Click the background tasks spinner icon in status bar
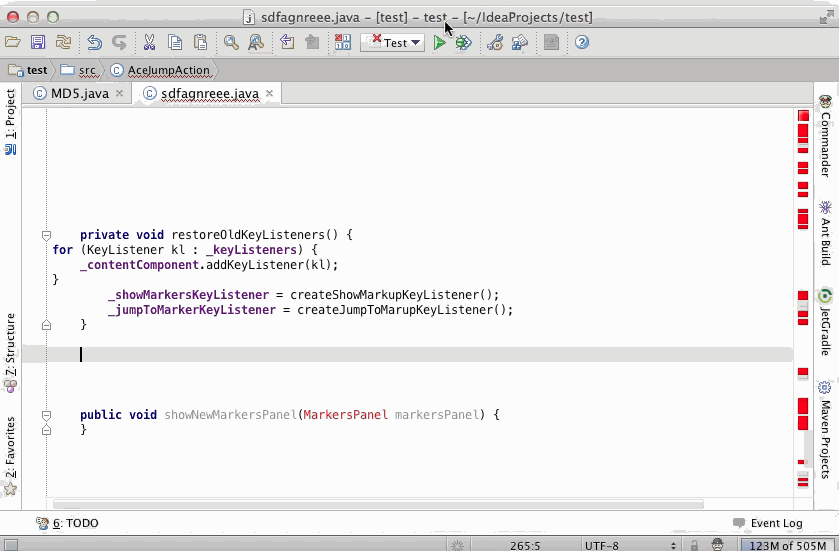This screenshot has width=839, height=551. (x=457, y=546)
